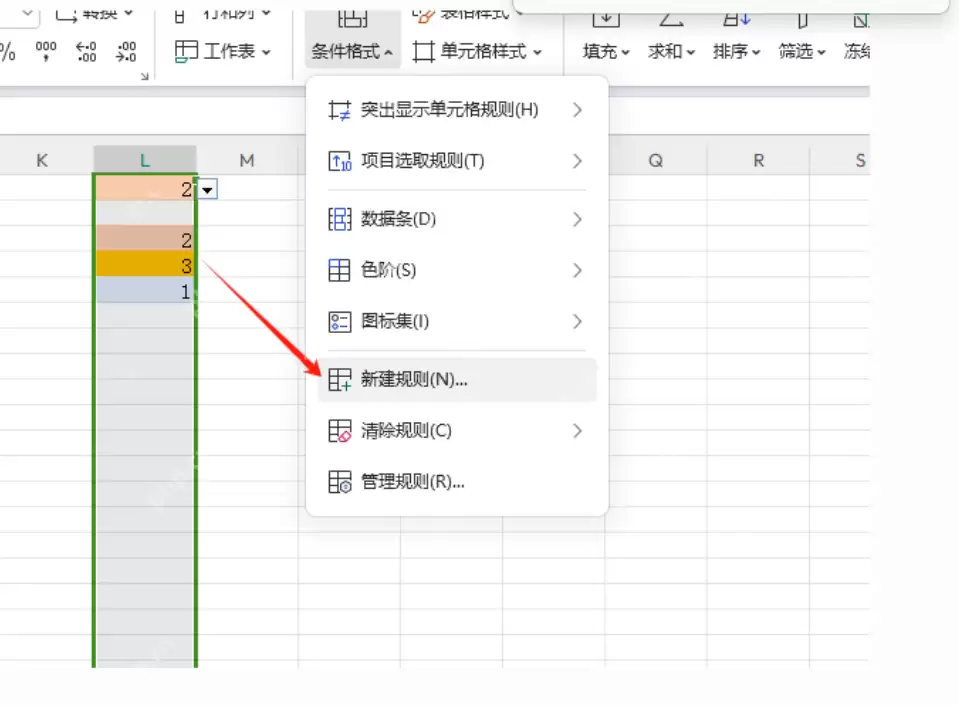Click the Manage Rules icon (管理规则)
Viewport: 959px width, 705px height.
pyautogui.click(x=339, y=482)
